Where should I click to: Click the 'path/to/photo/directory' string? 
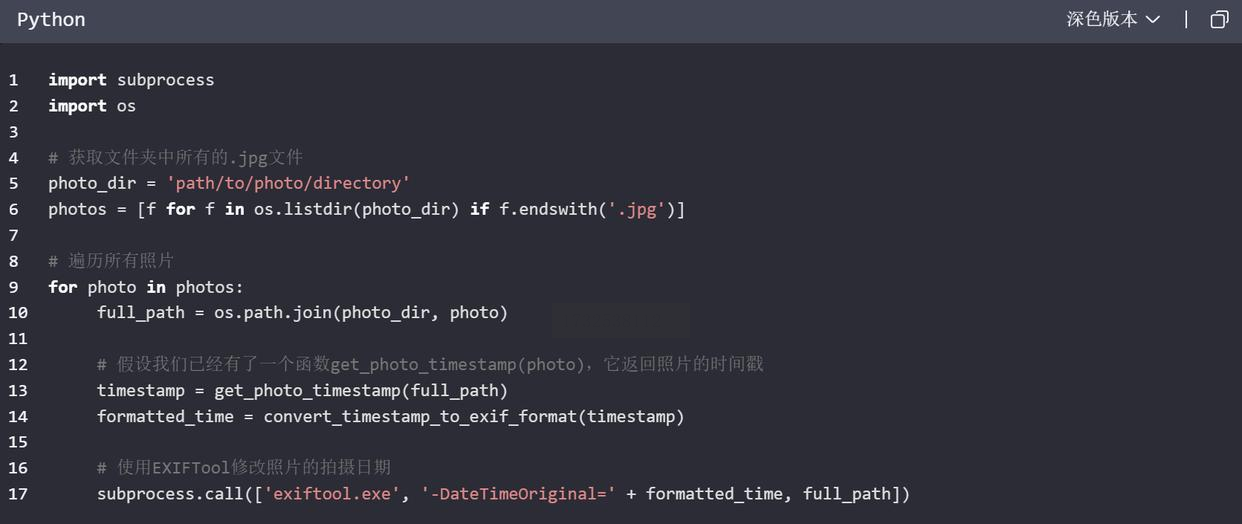288,184
